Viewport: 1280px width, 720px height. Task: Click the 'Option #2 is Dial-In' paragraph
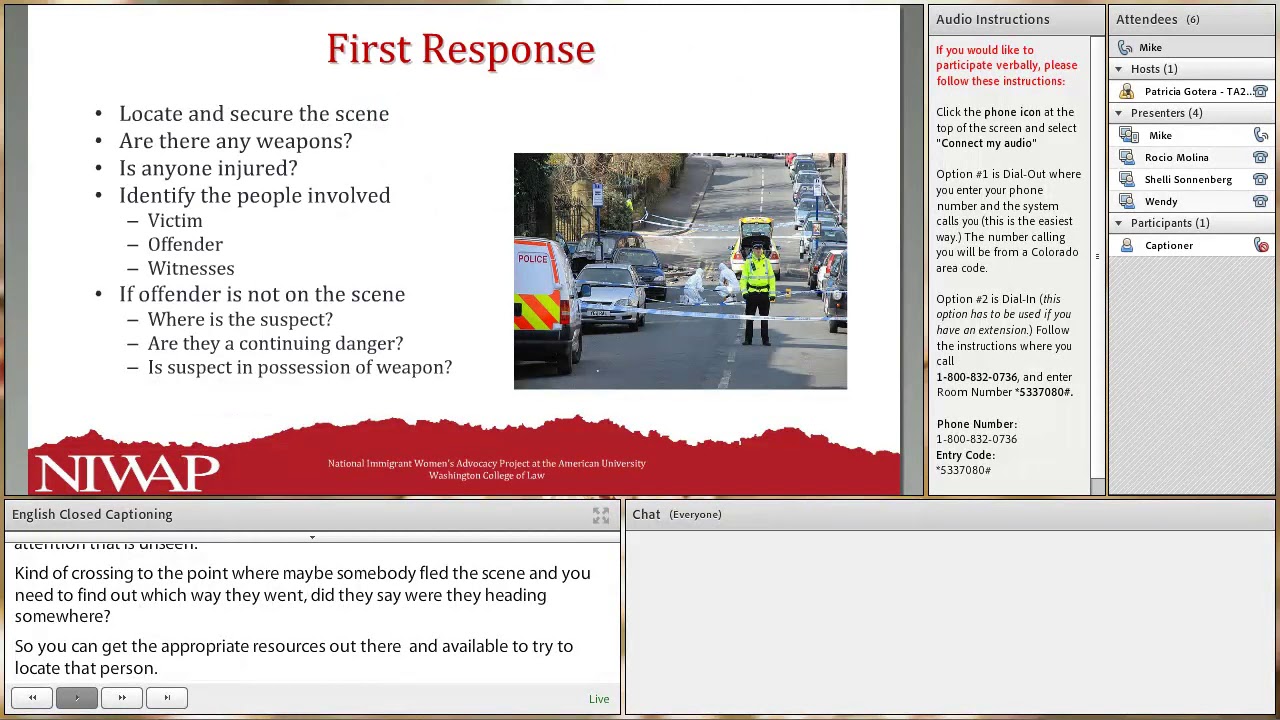[1004, 346]
